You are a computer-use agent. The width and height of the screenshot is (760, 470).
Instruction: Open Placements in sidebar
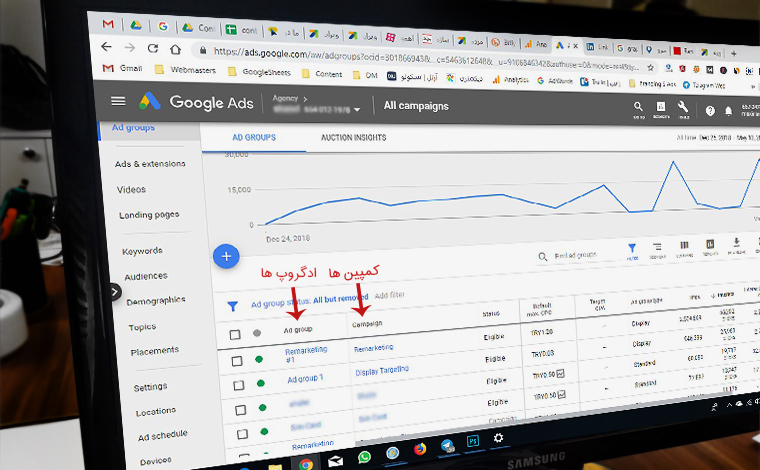tap(155, 351)
